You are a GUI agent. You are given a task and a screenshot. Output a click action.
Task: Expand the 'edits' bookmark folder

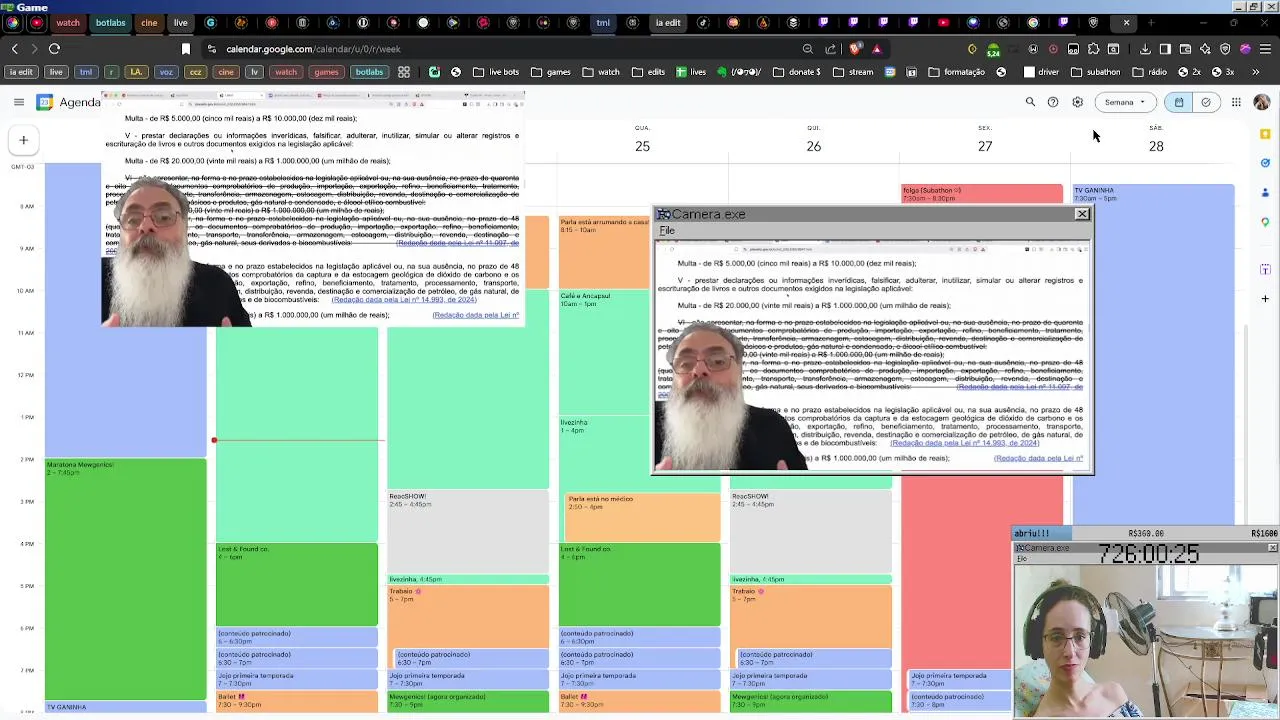coord(649,72)
